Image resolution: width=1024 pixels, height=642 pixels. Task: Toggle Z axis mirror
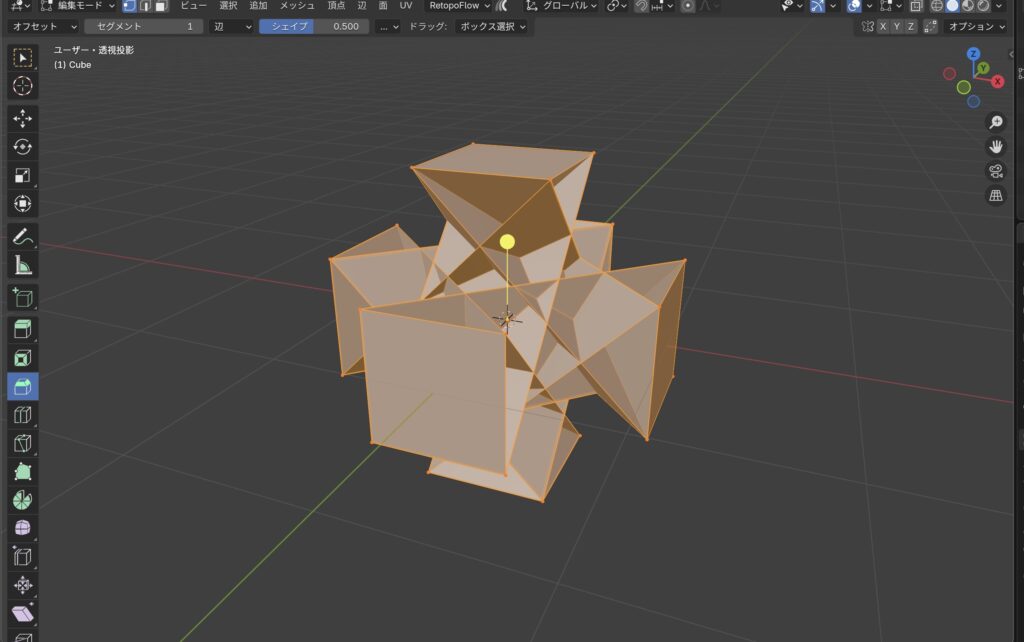[x=910, y=27]
